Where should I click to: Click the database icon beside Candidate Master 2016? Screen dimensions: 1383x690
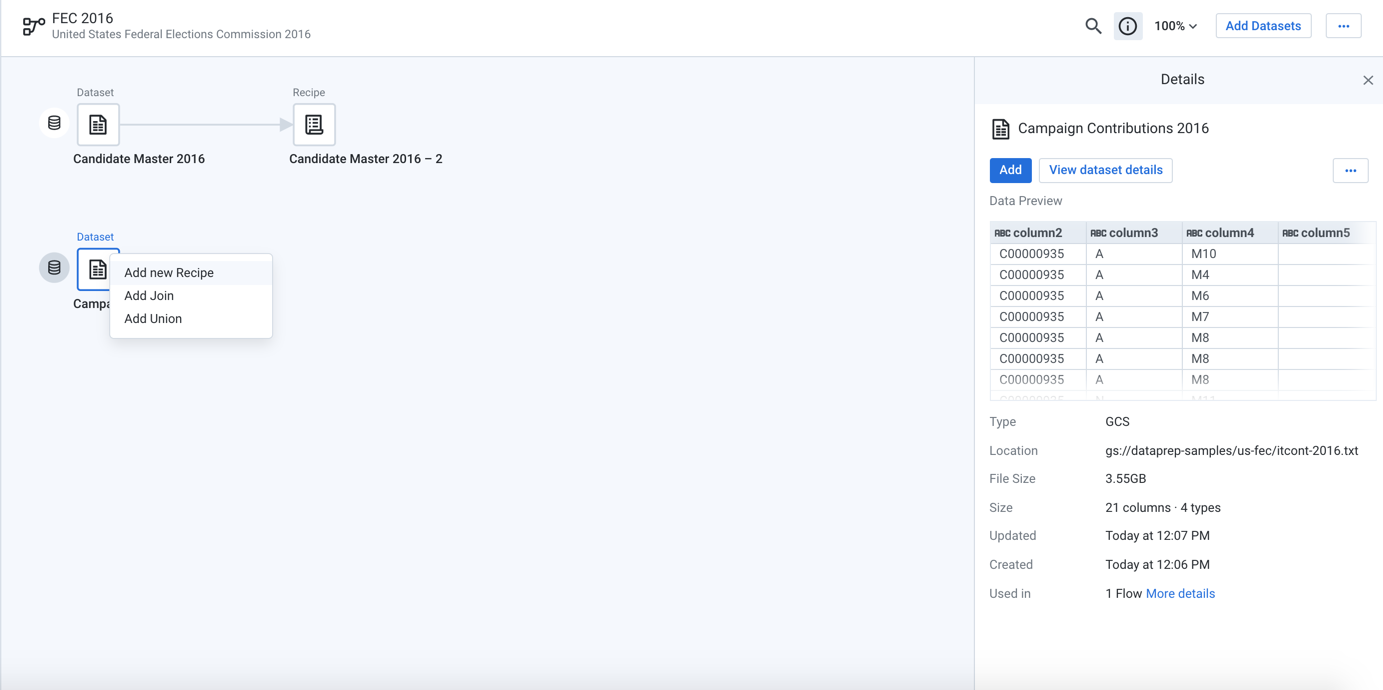pos(54,123)
